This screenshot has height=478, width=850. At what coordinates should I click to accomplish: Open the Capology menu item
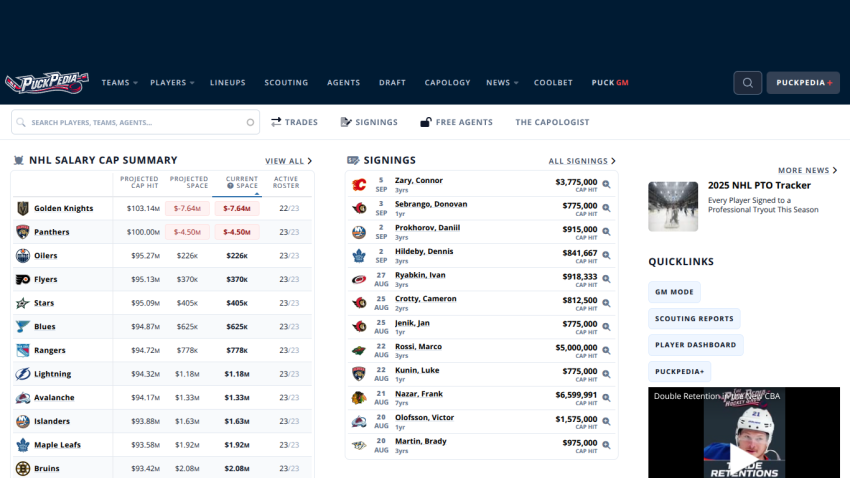(x=447, y=83)
